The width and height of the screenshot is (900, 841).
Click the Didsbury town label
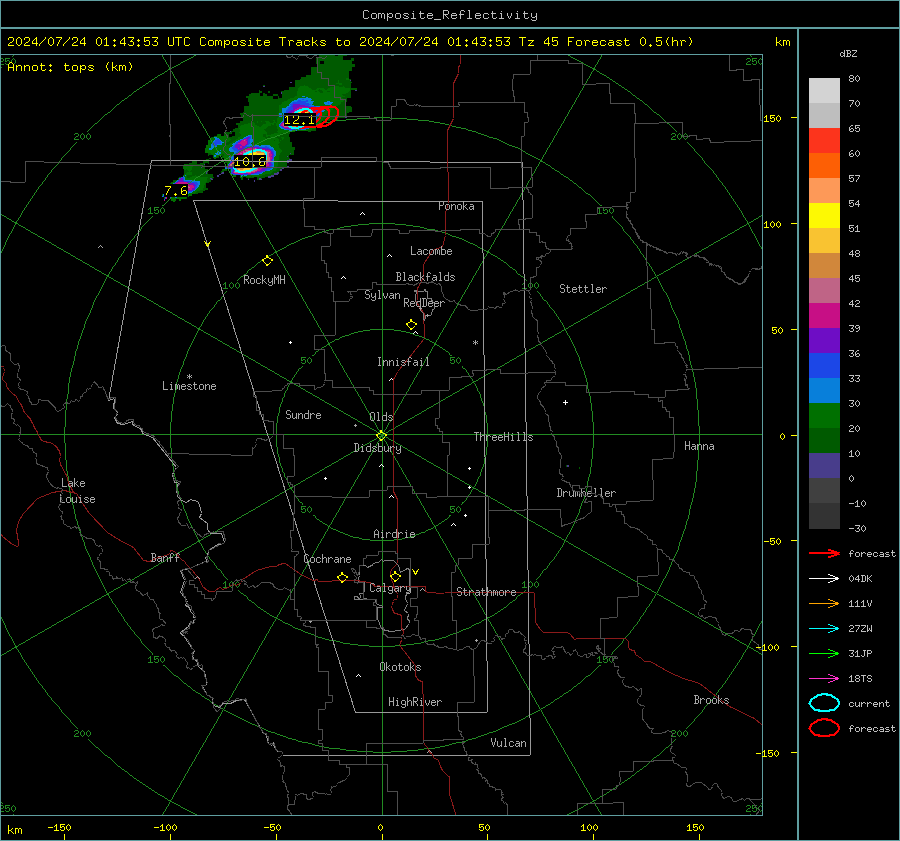pyautogui.click(x=377, y=448)
